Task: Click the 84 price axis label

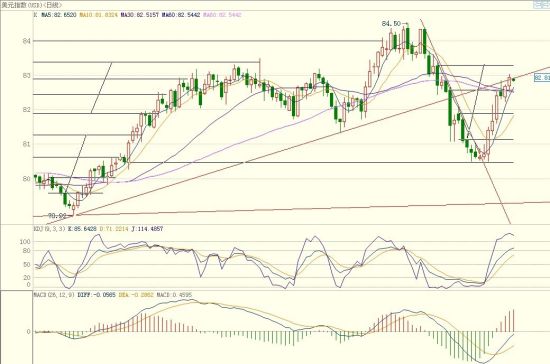Action: click(26, 41)
